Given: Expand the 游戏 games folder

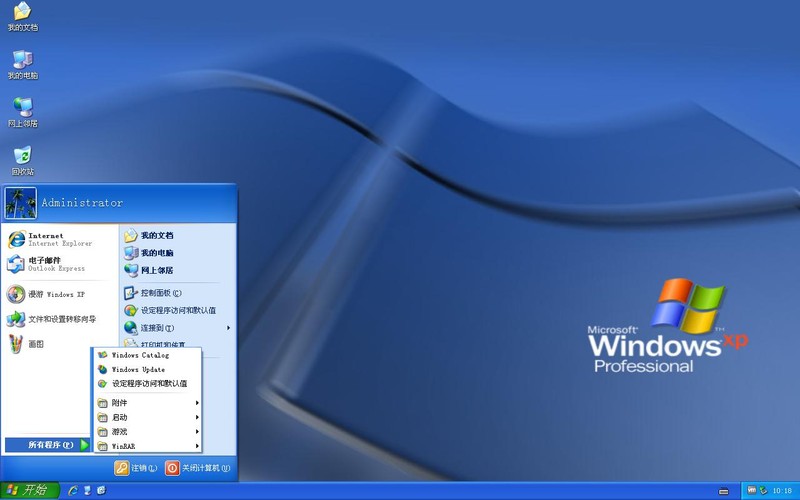Looking at the screenshot, I should coord(147,432).
